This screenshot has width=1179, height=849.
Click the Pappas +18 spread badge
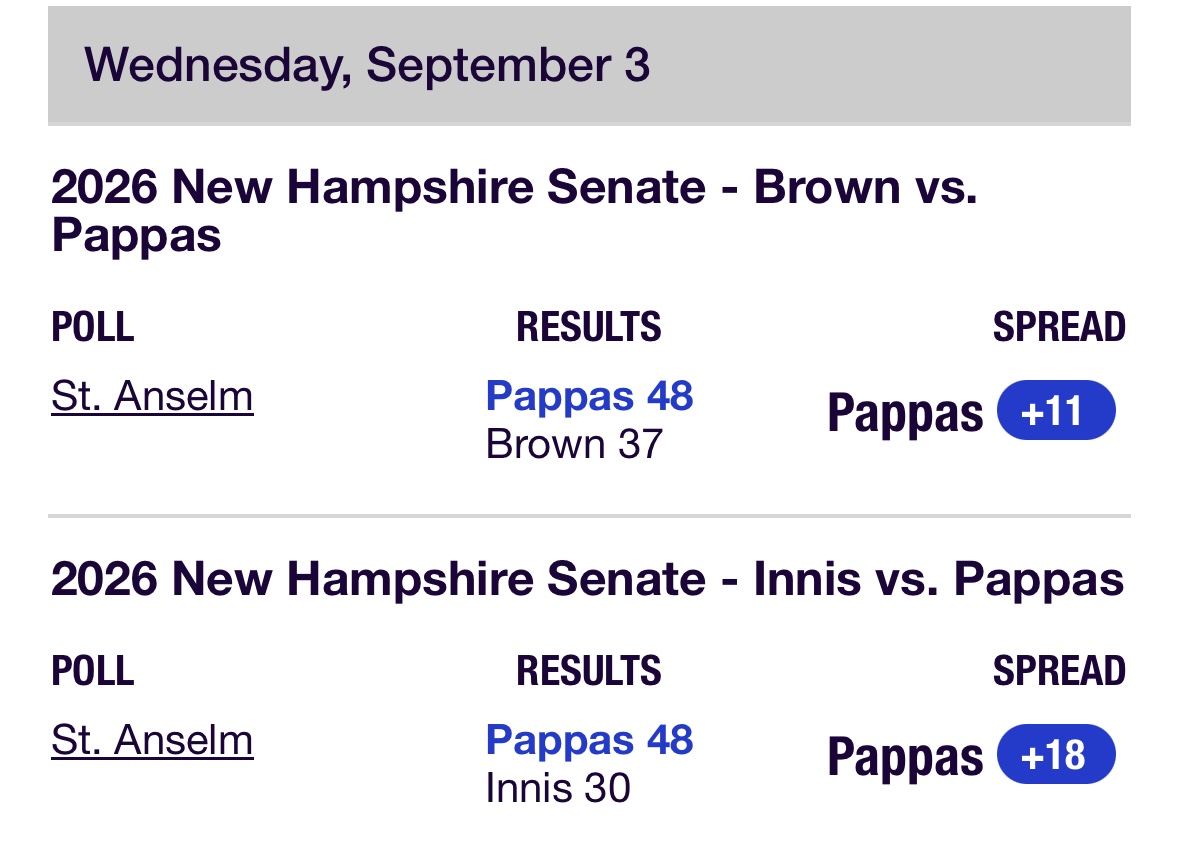1056,754
